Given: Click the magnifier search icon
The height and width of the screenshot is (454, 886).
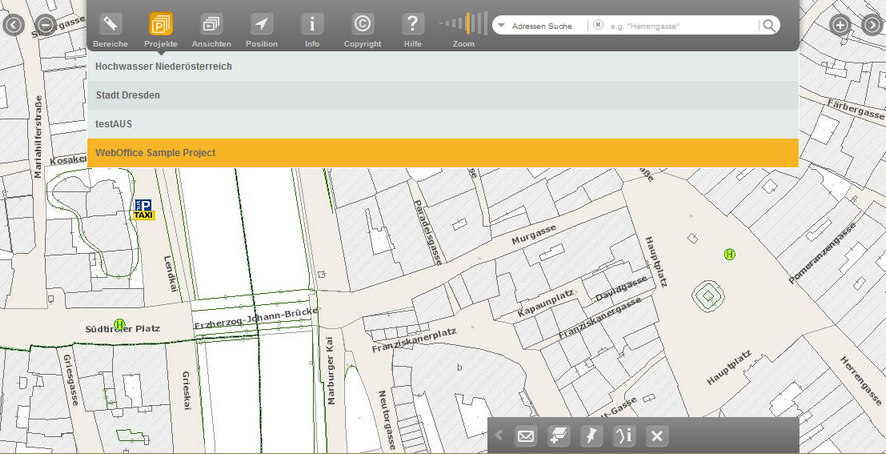Looking at the screenshot, I should 768,25.
